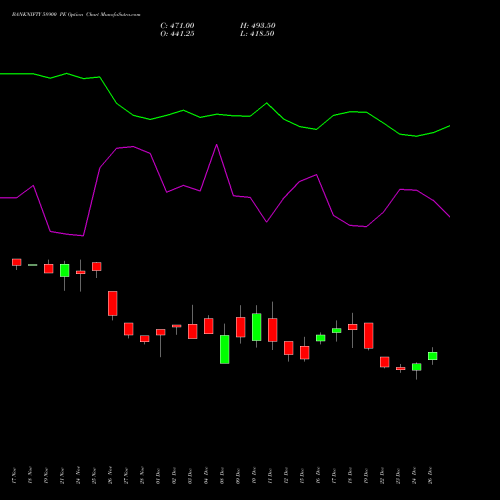500x500 pixels.
Task: Select the low value L: 418.50
Action: tap(257, 34)
